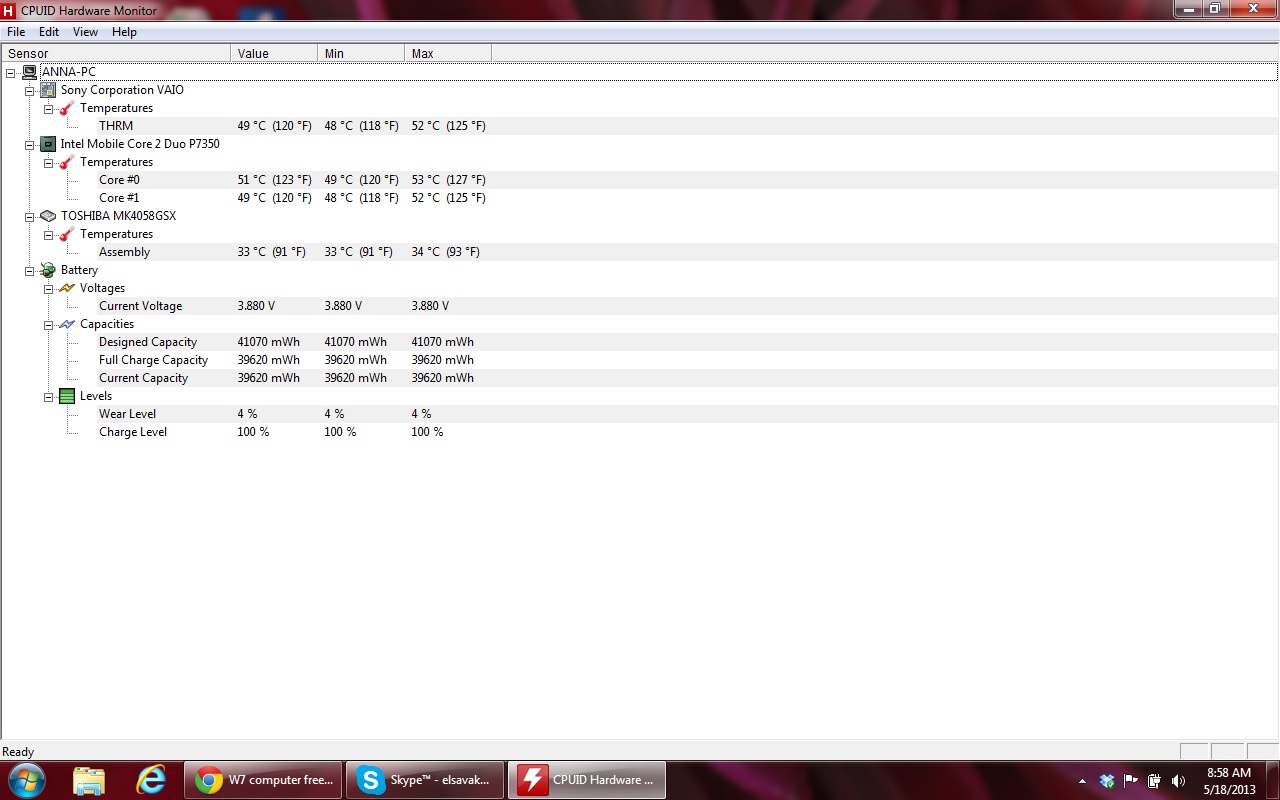Viewport: 1280px width, 800px height.
Task: Click the Sony Corporation VAIO motherboard icon
Action: (x=48, y=90)
